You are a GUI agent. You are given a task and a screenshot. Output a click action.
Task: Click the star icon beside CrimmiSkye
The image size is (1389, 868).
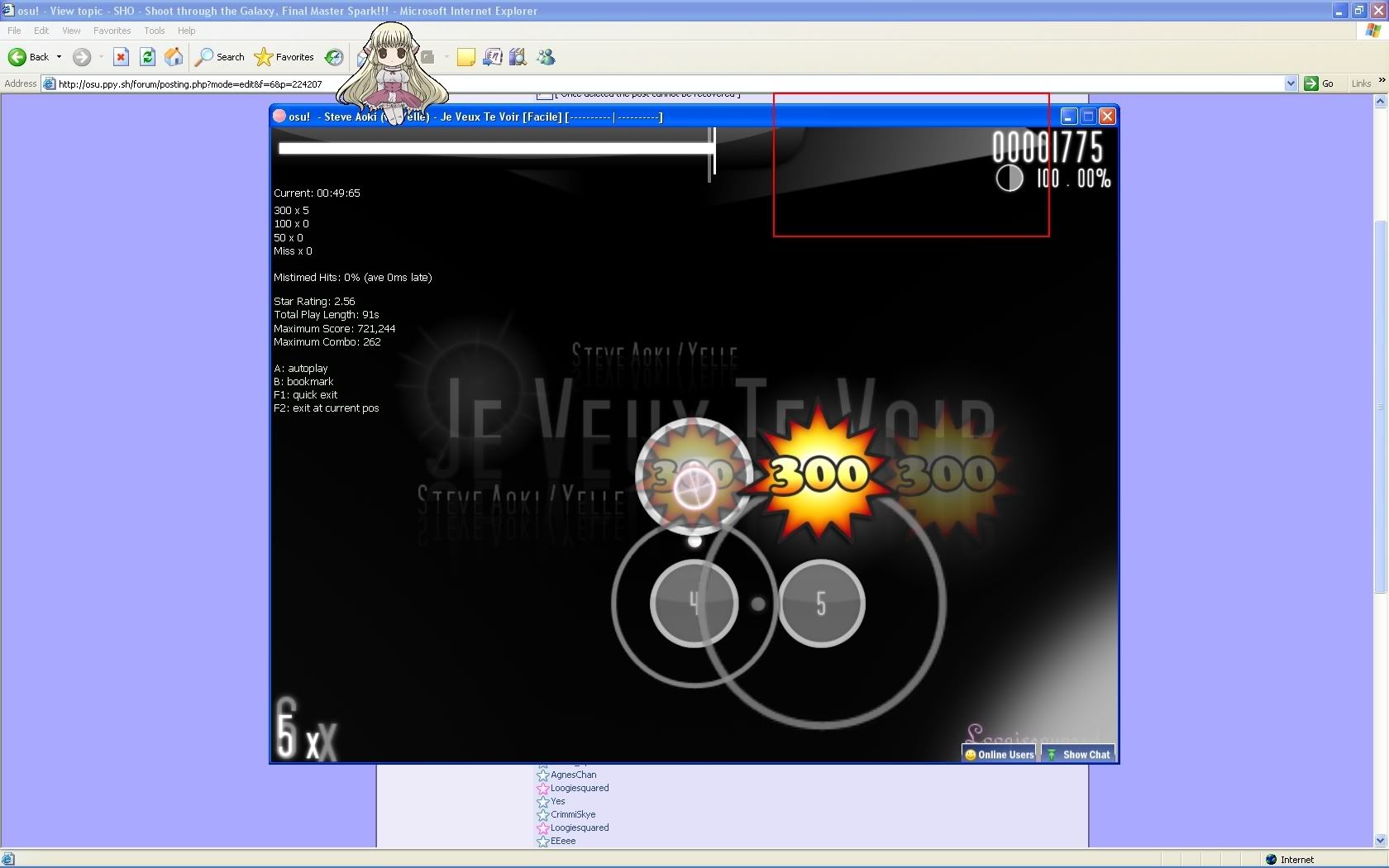pos(543,814)
